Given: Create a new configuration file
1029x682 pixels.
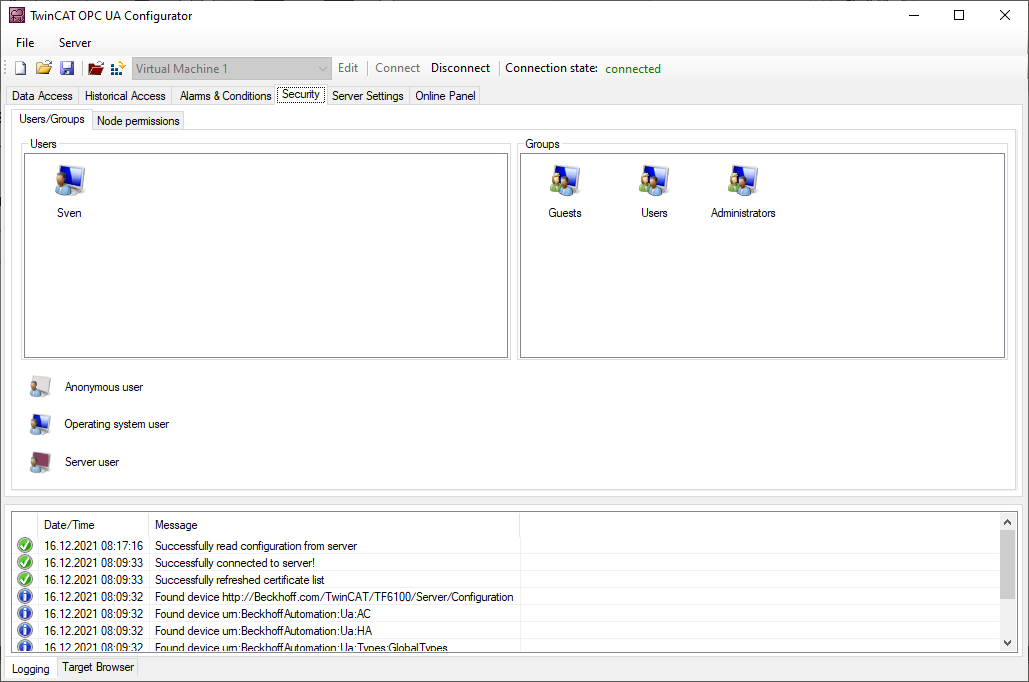Looking at the screenshot, I should tap(21, 68).
